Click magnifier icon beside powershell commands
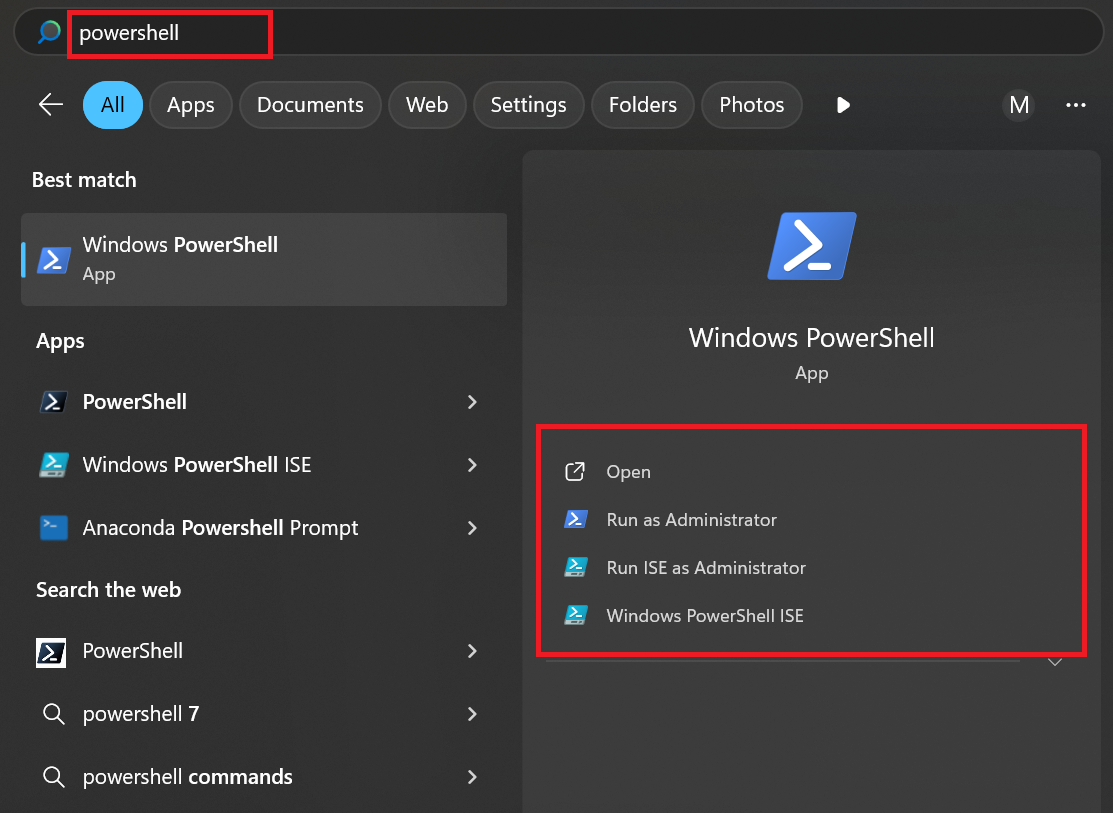 54,777
